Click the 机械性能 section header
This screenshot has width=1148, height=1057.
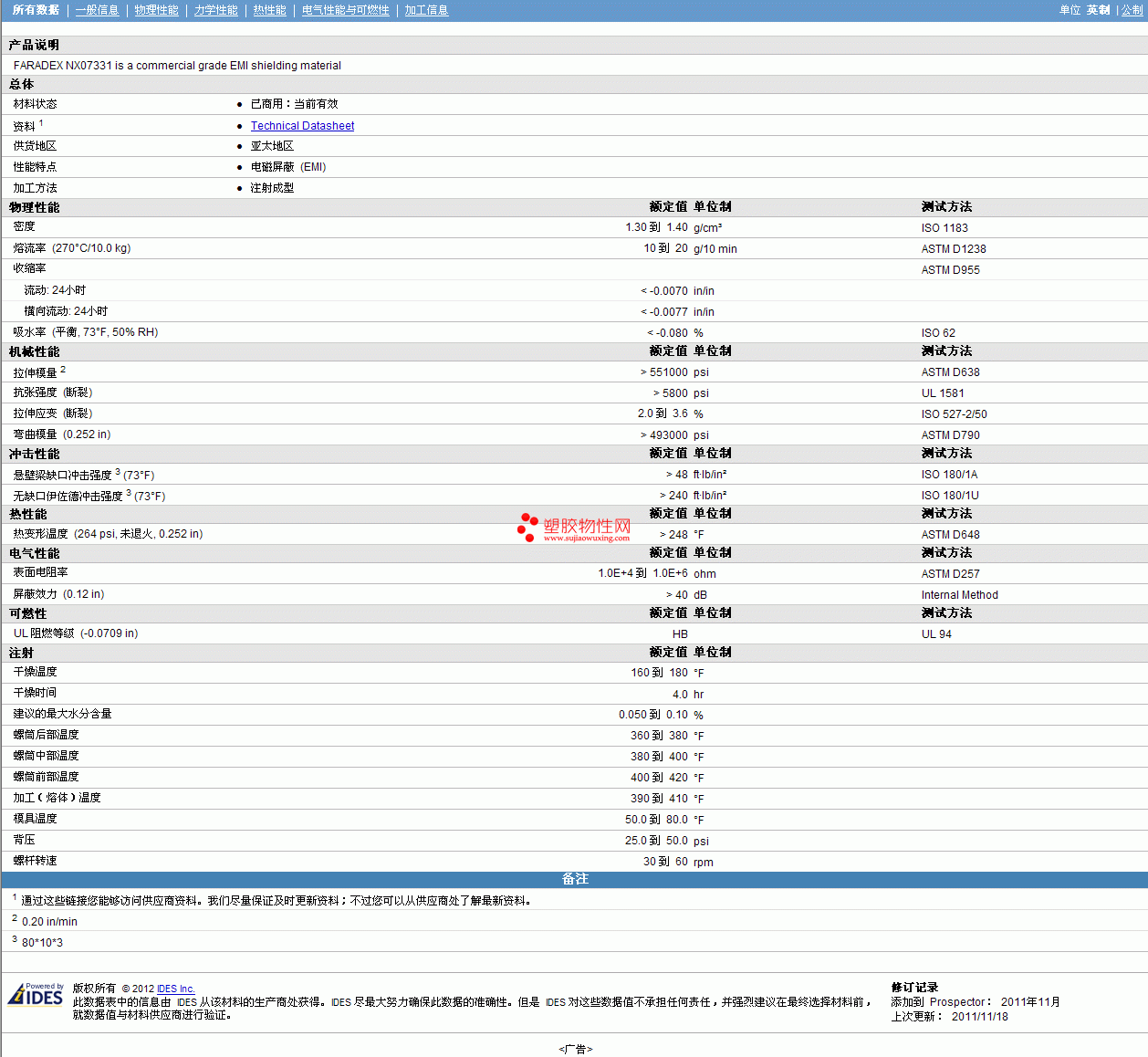[34, 351]
